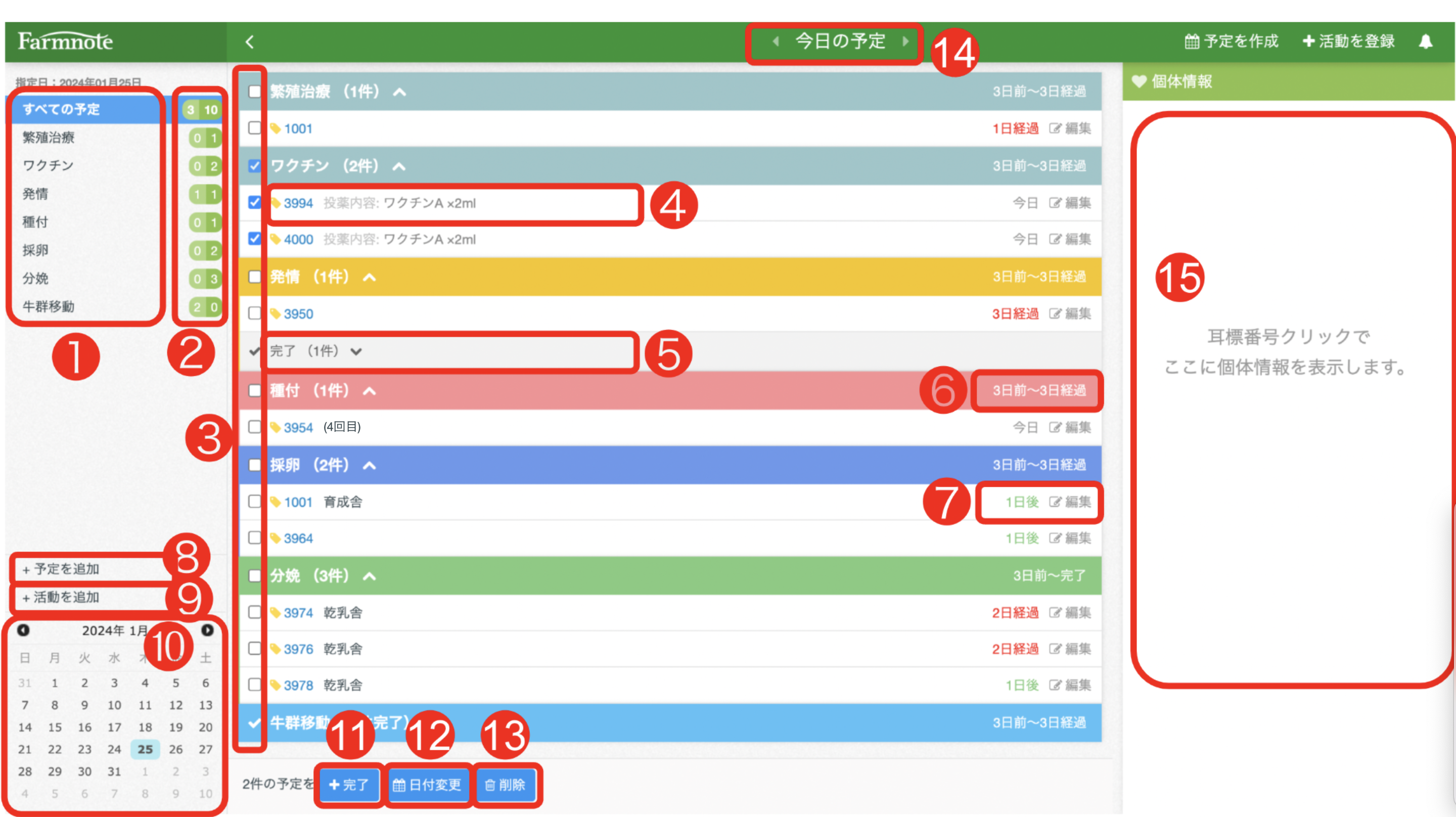The height and width of the screenshot is (817, 1456).
Task: Check the 1001 繁殖治療 row checkbox
Action: (x=255, y=128)
